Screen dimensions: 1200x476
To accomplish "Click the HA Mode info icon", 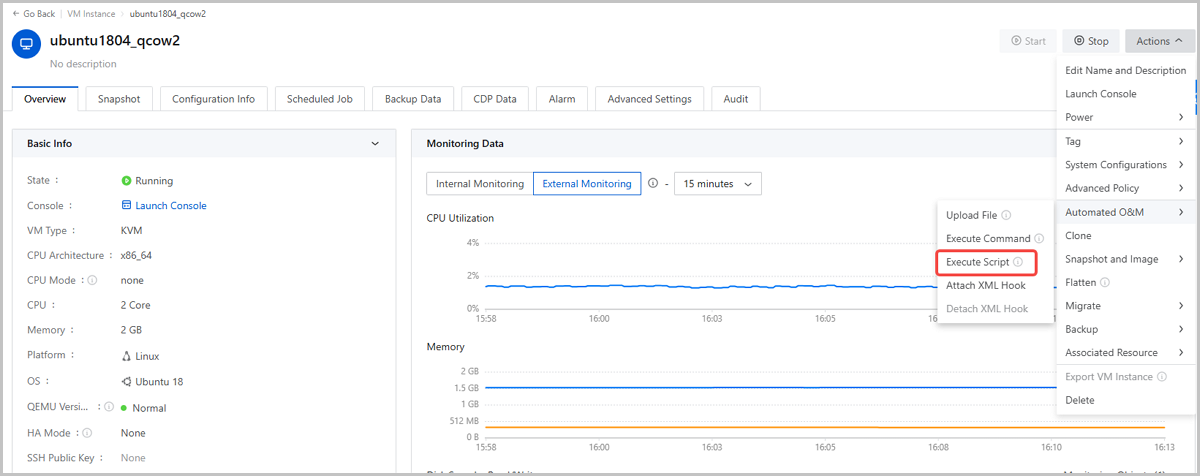I will coord(87,433).
